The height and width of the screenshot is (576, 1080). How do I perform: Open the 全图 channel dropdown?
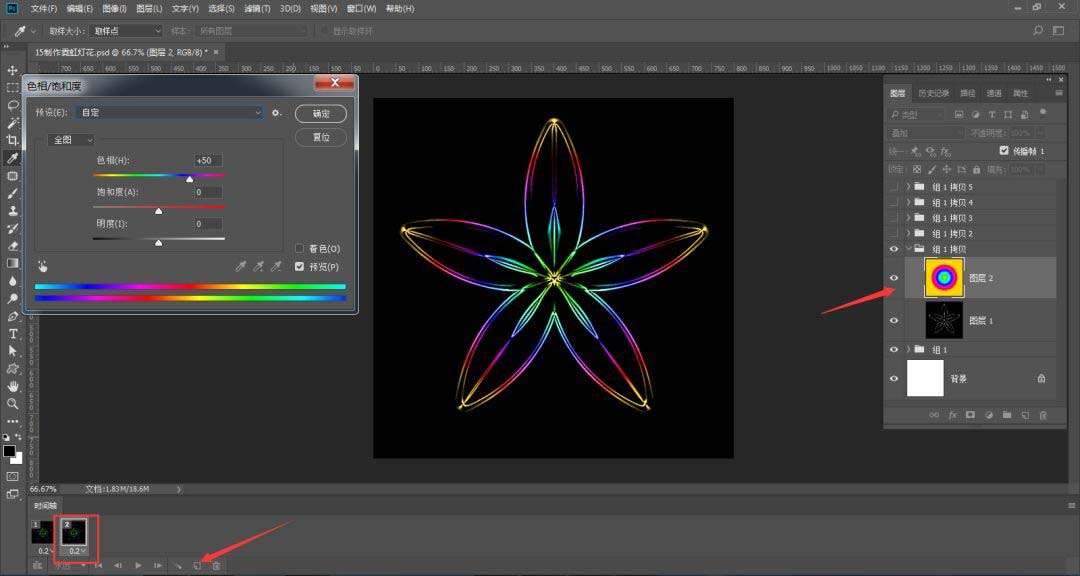(69, 139)
